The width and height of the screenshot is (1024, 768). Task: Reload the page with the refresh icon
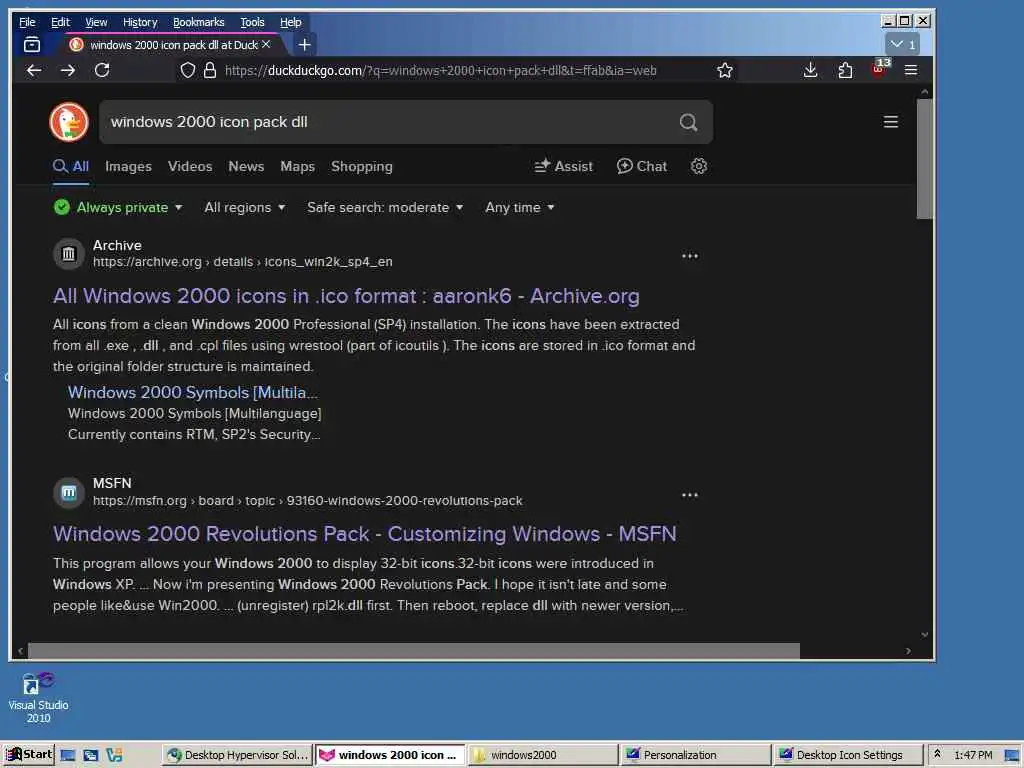(102, 70)
